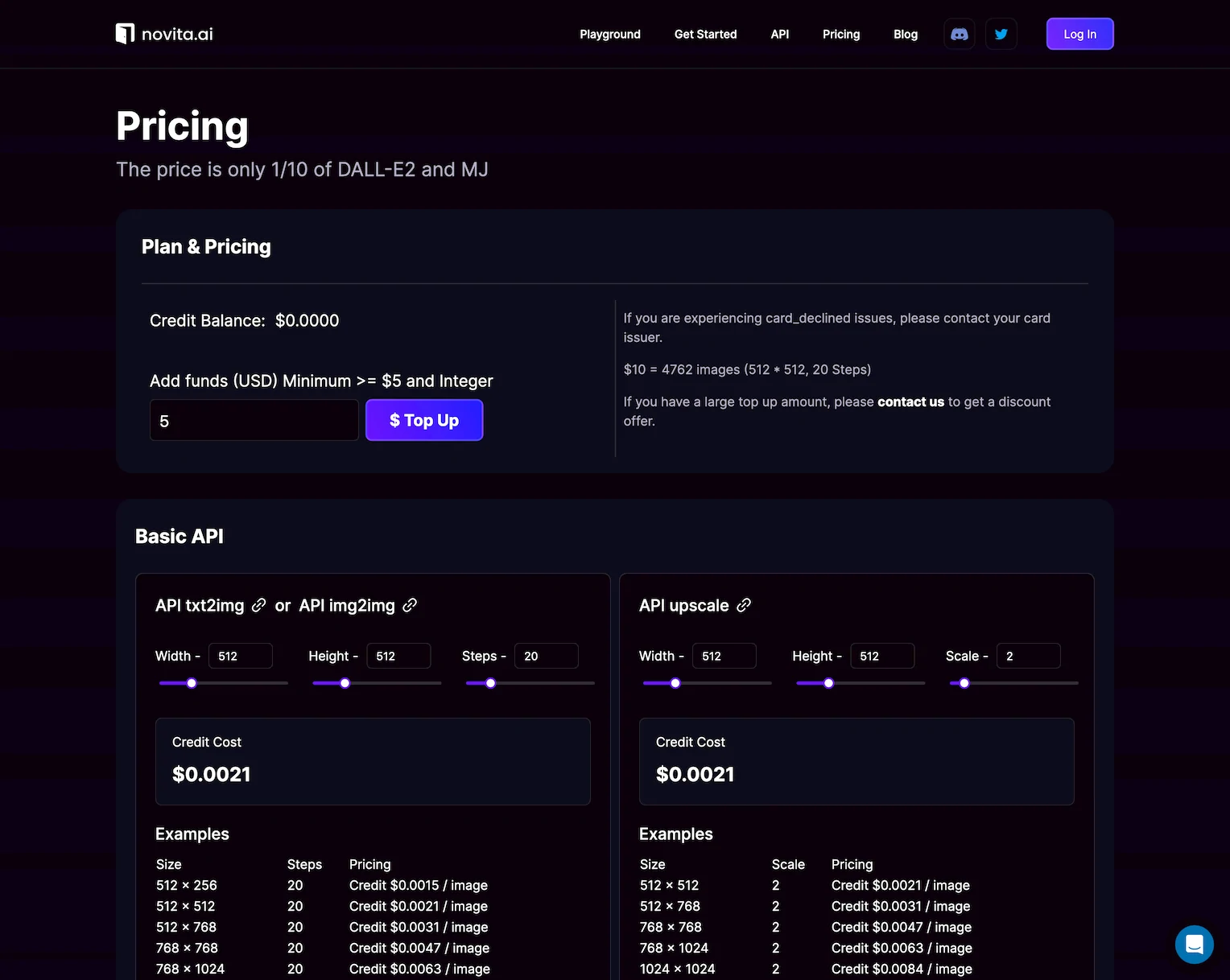Click the novita.ai logo
Screen dimensions: 1230x980
point(163,34)
